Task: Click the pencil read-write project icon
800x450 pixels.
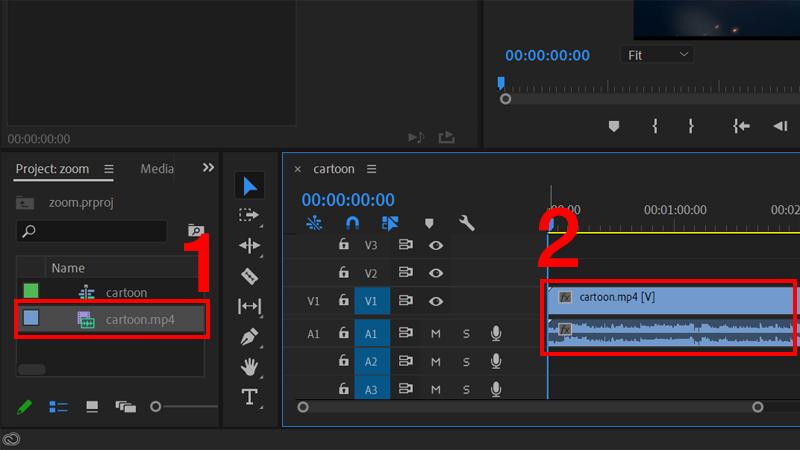Action: [x=24, y=407]
